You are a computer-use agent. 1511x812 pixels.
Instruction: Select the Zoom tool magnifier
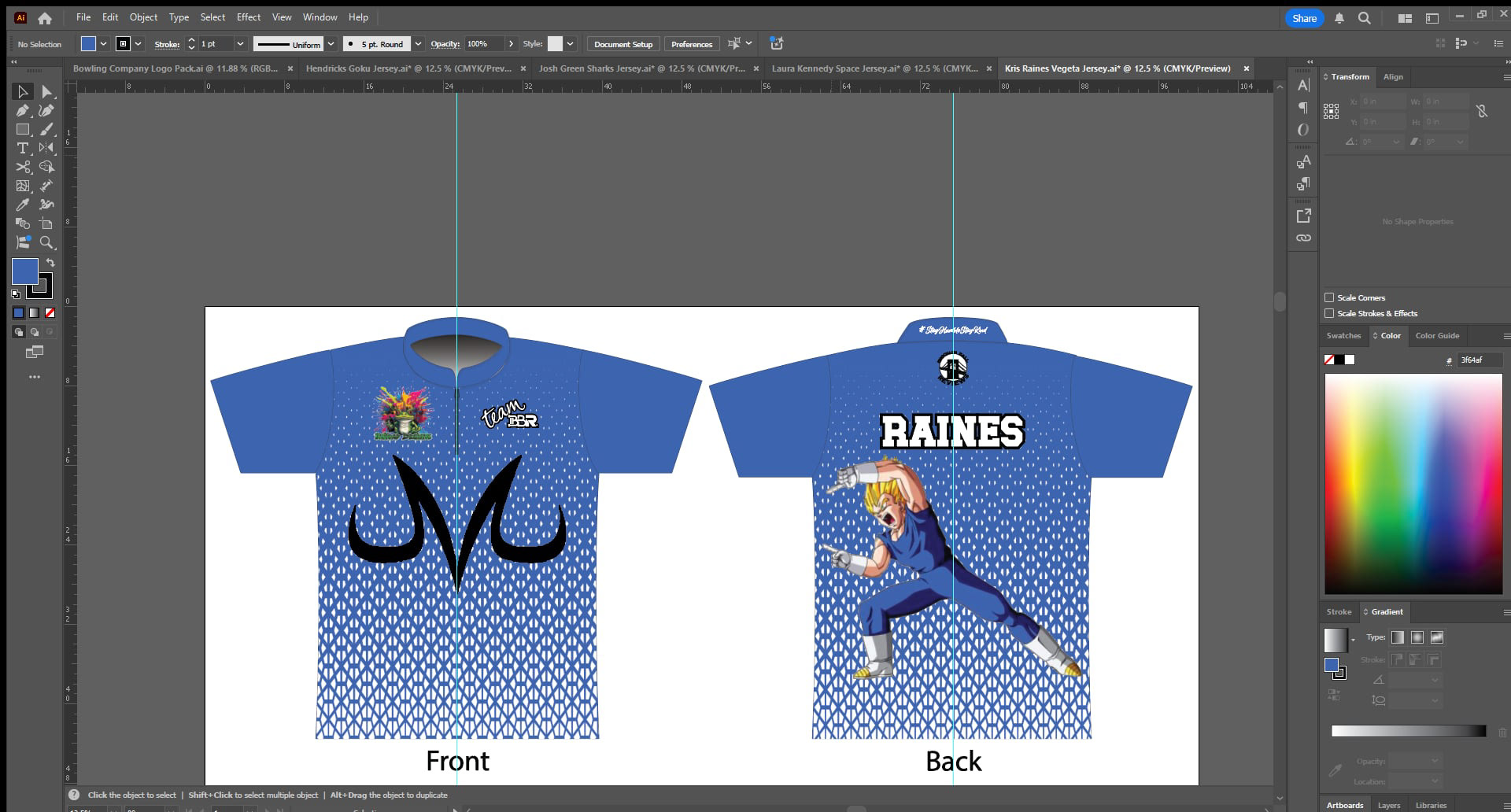coord(47,242)
